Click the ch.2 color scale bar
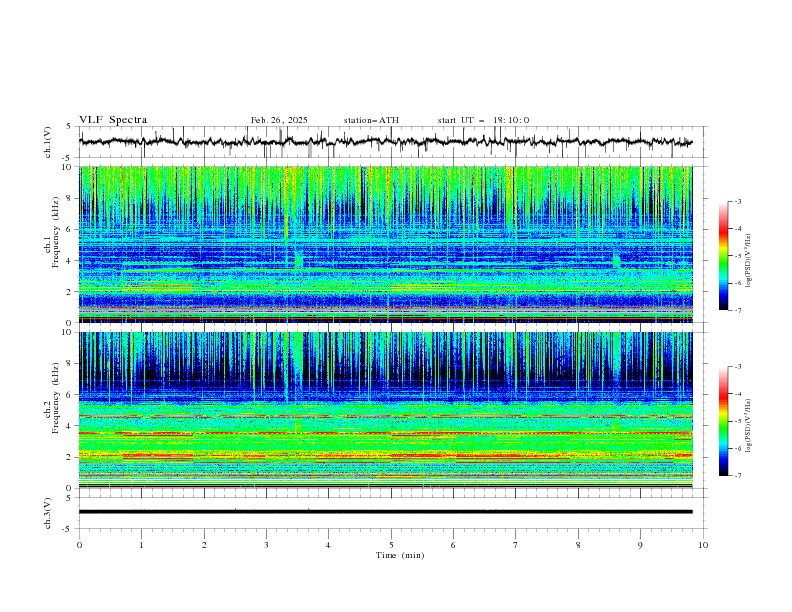This screenshot has width=792, height=612. tap(723, 421)
